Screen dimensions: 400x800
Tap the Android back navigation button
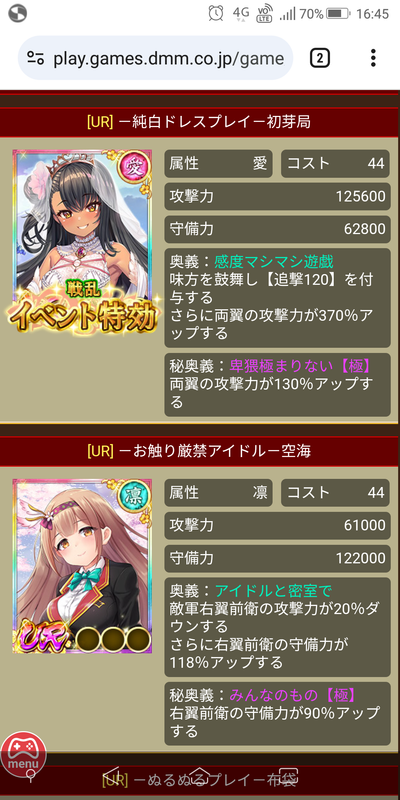(113, 776)
